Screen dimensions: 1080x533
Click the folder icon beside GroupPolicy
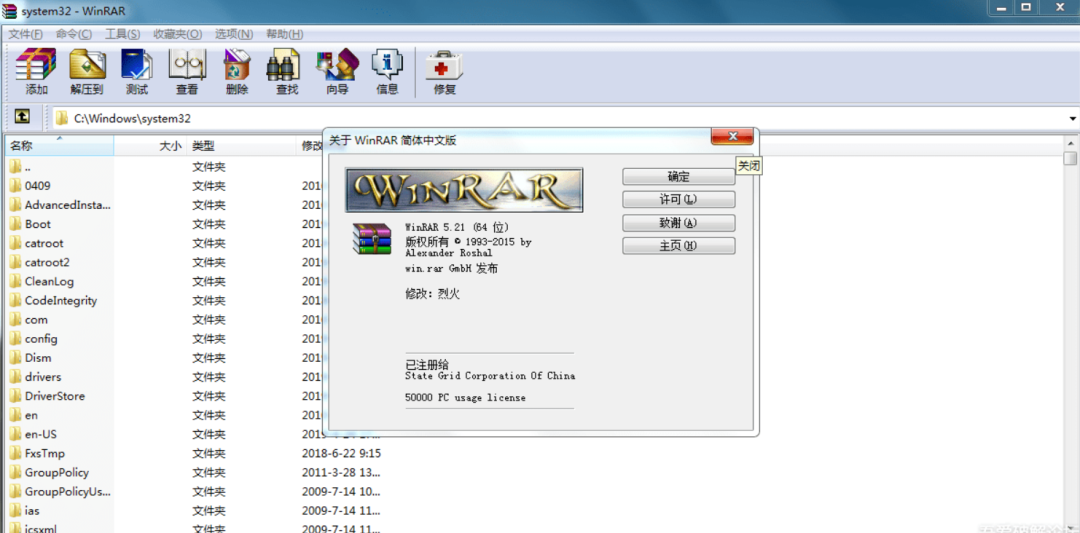coord(15,472)
